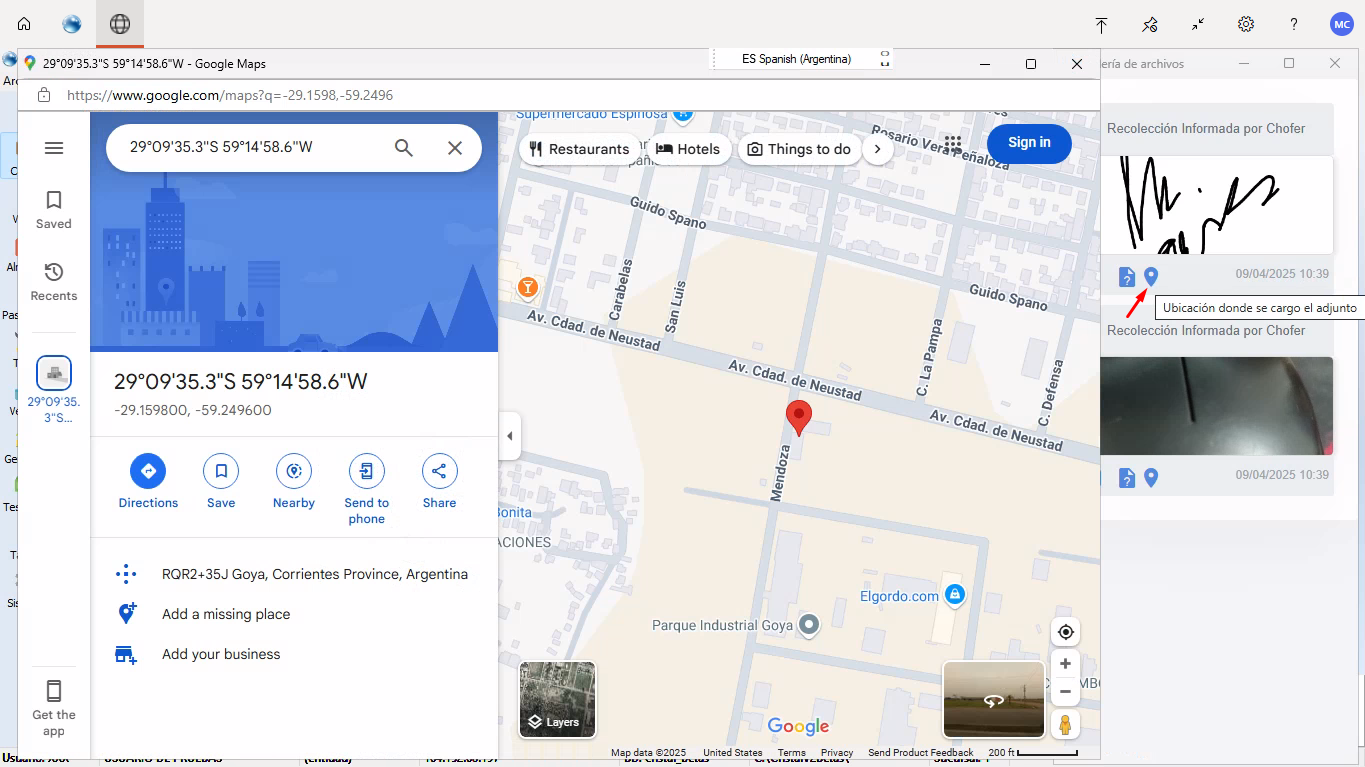This screenshot has width=1365, height=767.
Task: Open the Google apps grid
Action: coord(952,144)
